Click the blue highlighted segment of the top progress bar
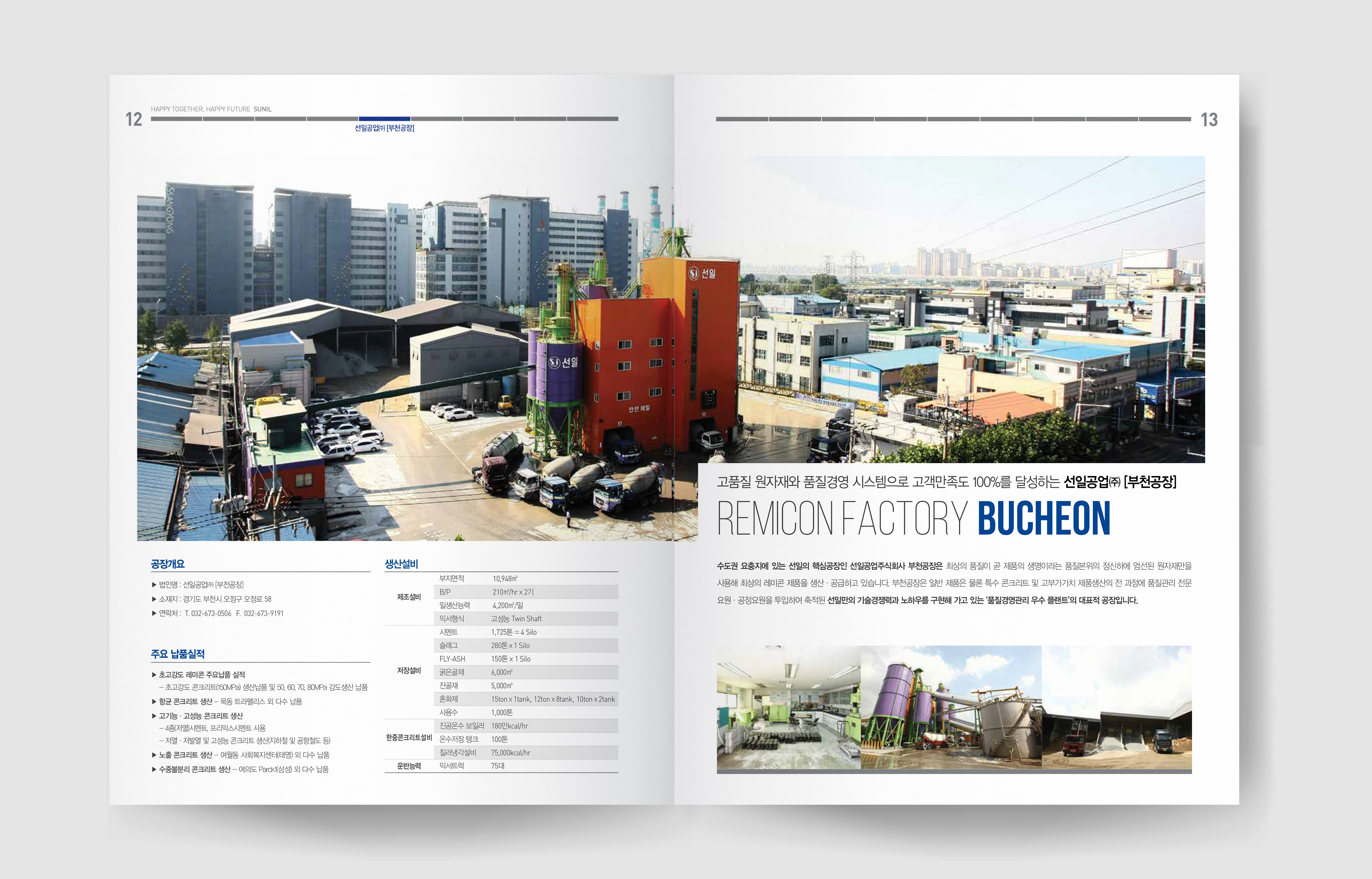 coord(385,119)
